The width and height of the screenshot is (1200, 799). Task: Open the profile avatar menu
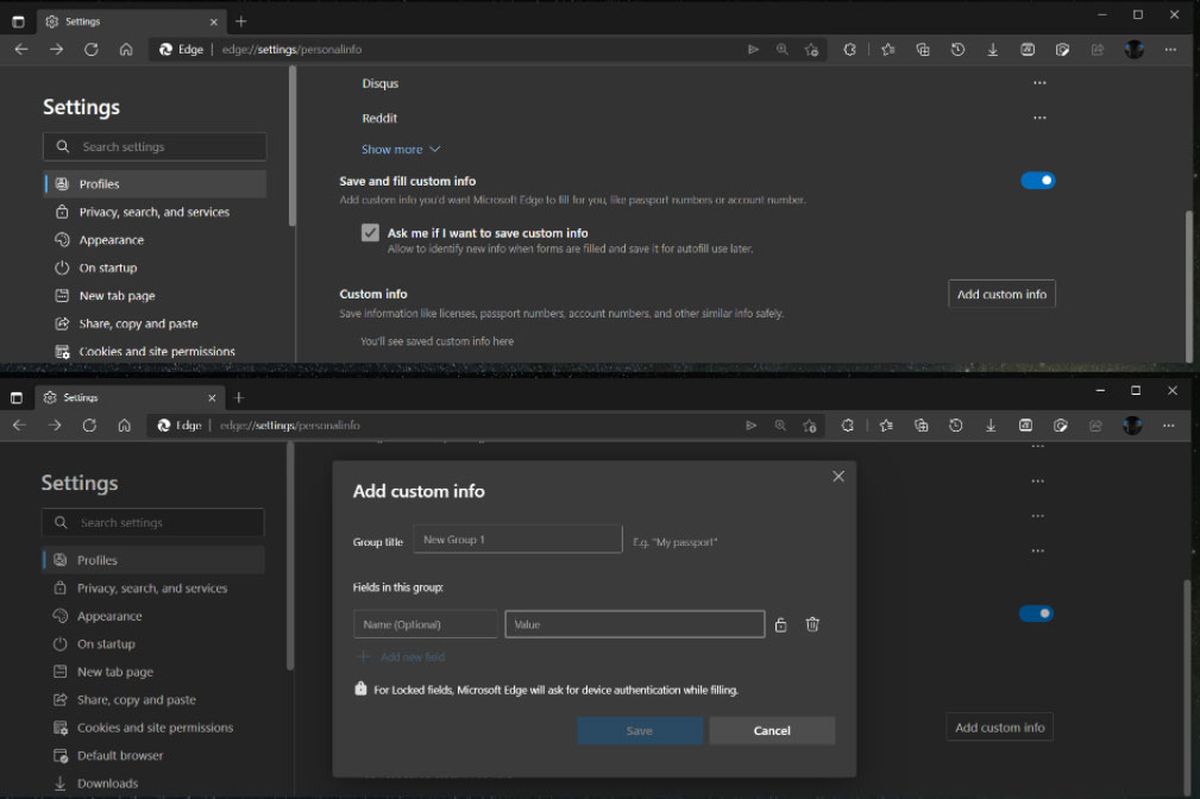point(1134,49)
